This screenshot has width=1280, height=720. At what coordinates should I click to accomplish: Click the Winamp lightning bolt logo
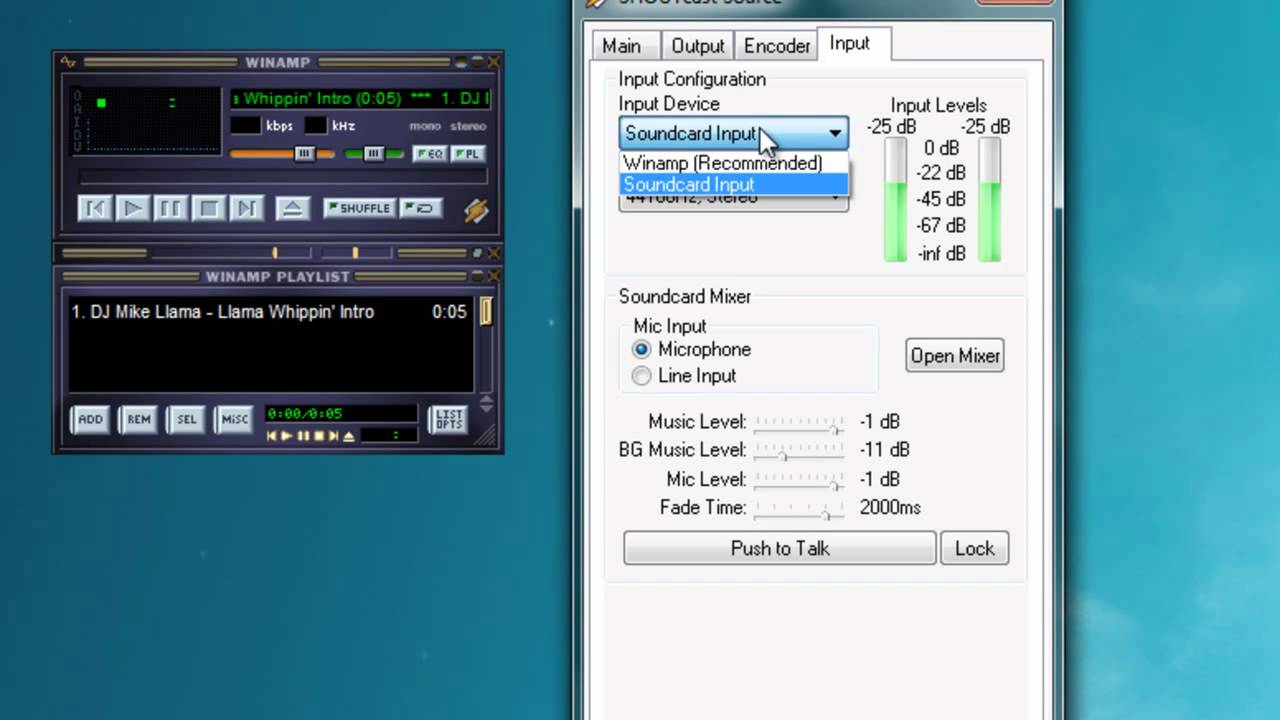point(476,209)
